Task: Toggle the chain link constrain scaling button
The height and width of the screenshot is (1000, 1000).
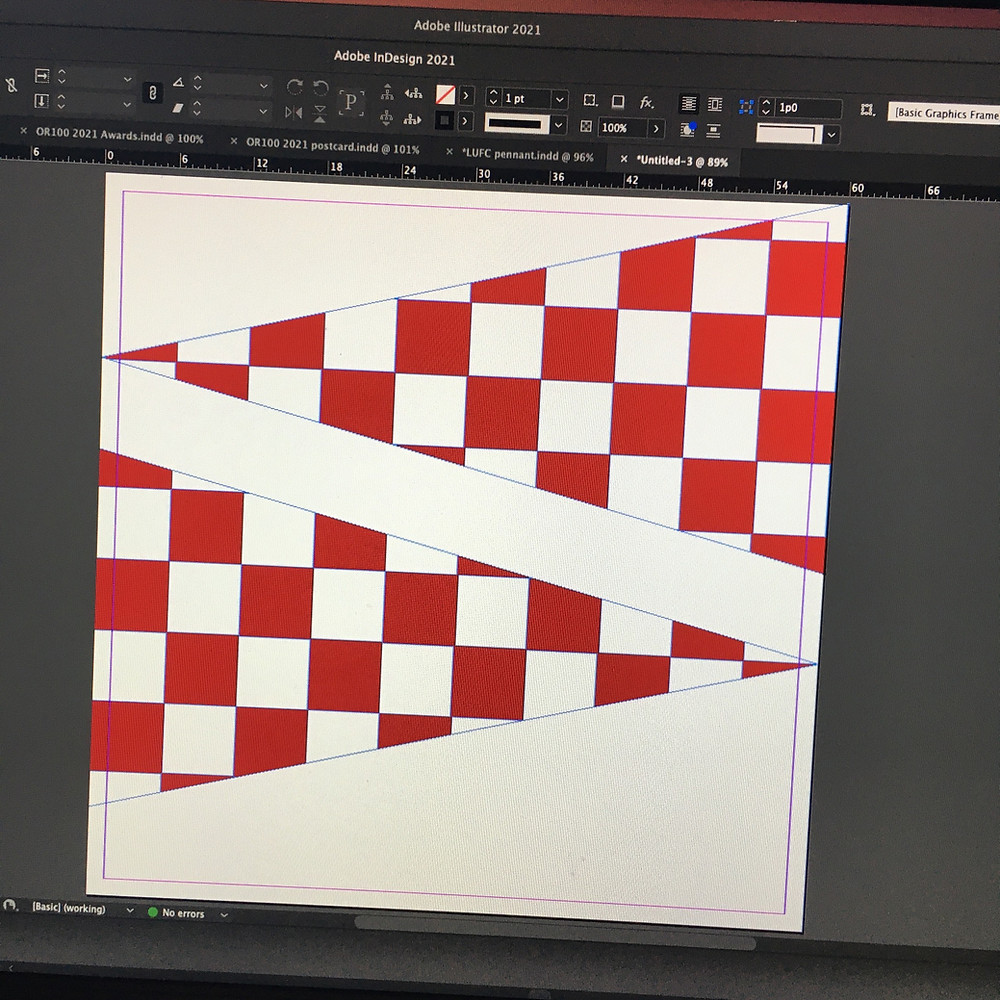Action: [x=152, y=92]
